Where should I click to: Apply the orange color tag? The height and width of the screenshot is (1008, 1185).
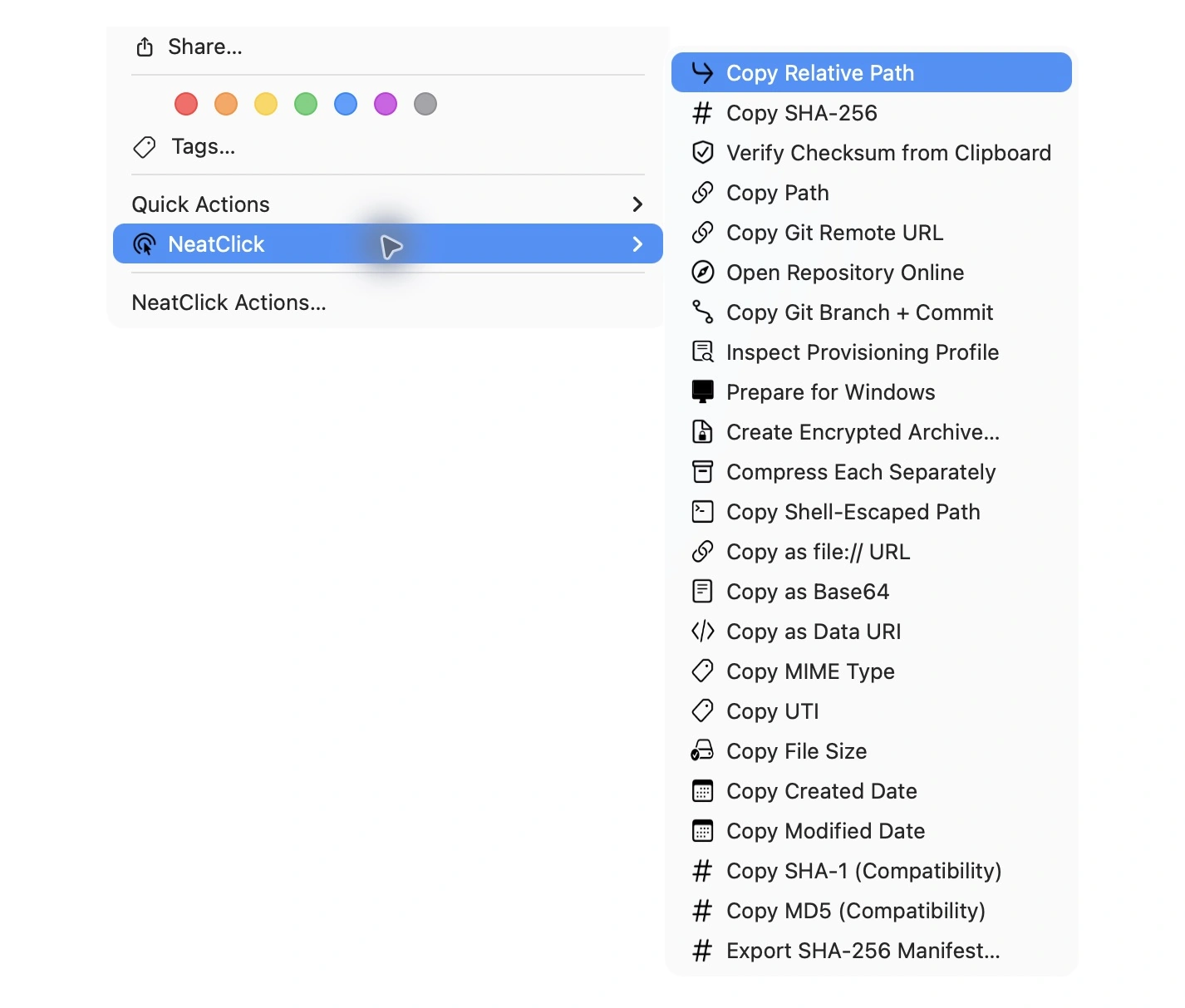[226, 104]
